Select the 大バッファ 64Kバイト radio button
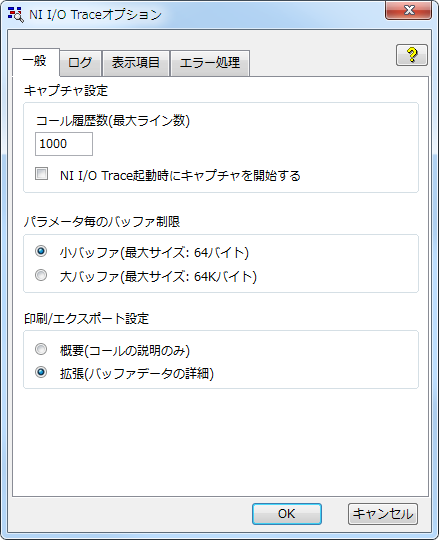 [x=41, y=275]
